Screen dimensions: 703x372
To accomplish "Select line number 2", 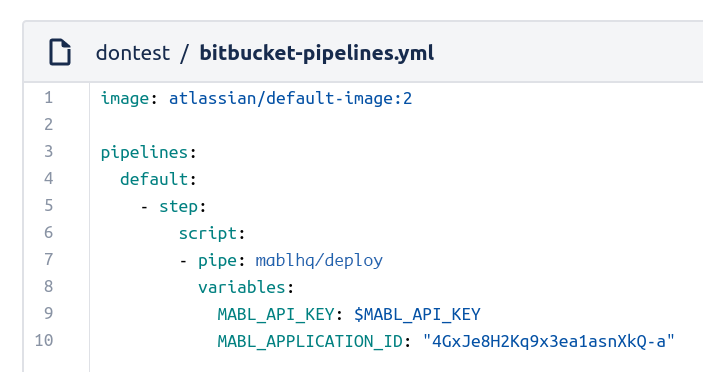I will pos(48,124).
